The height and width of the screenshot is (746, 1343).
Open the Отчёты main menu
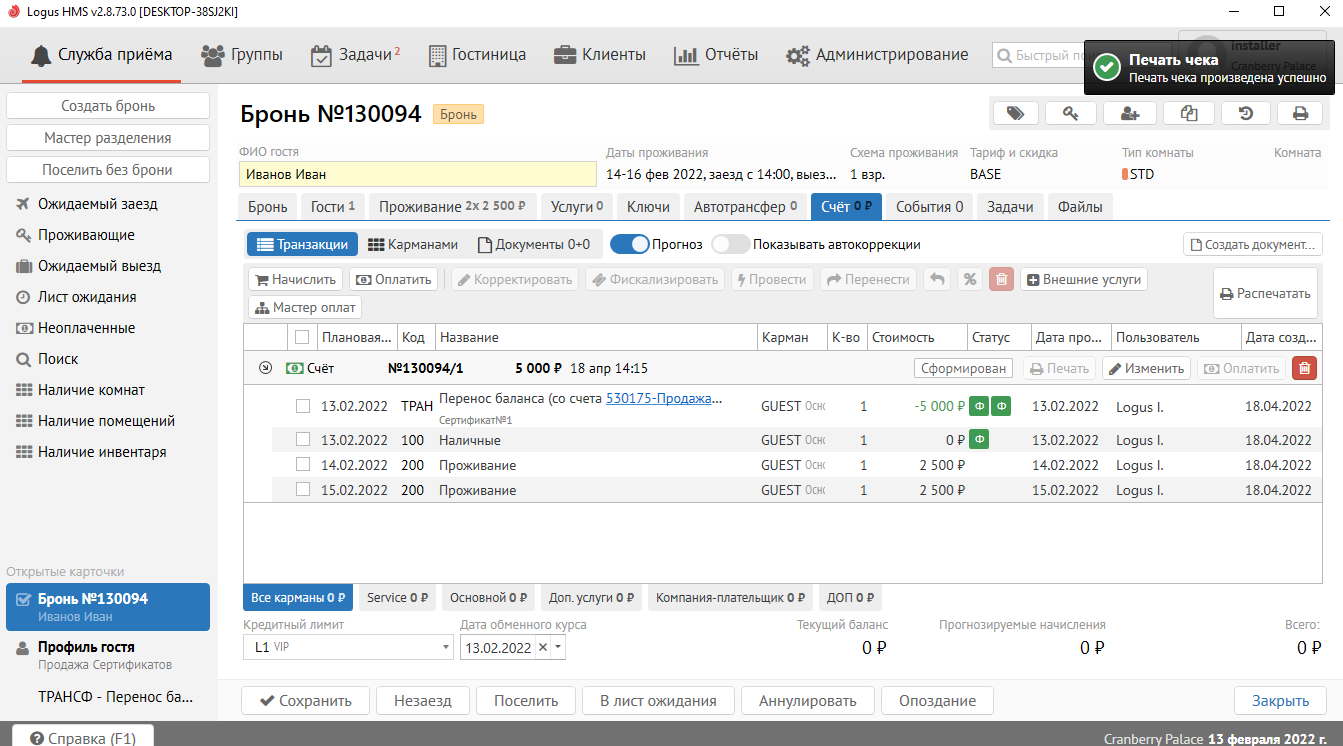click(716, 55)
